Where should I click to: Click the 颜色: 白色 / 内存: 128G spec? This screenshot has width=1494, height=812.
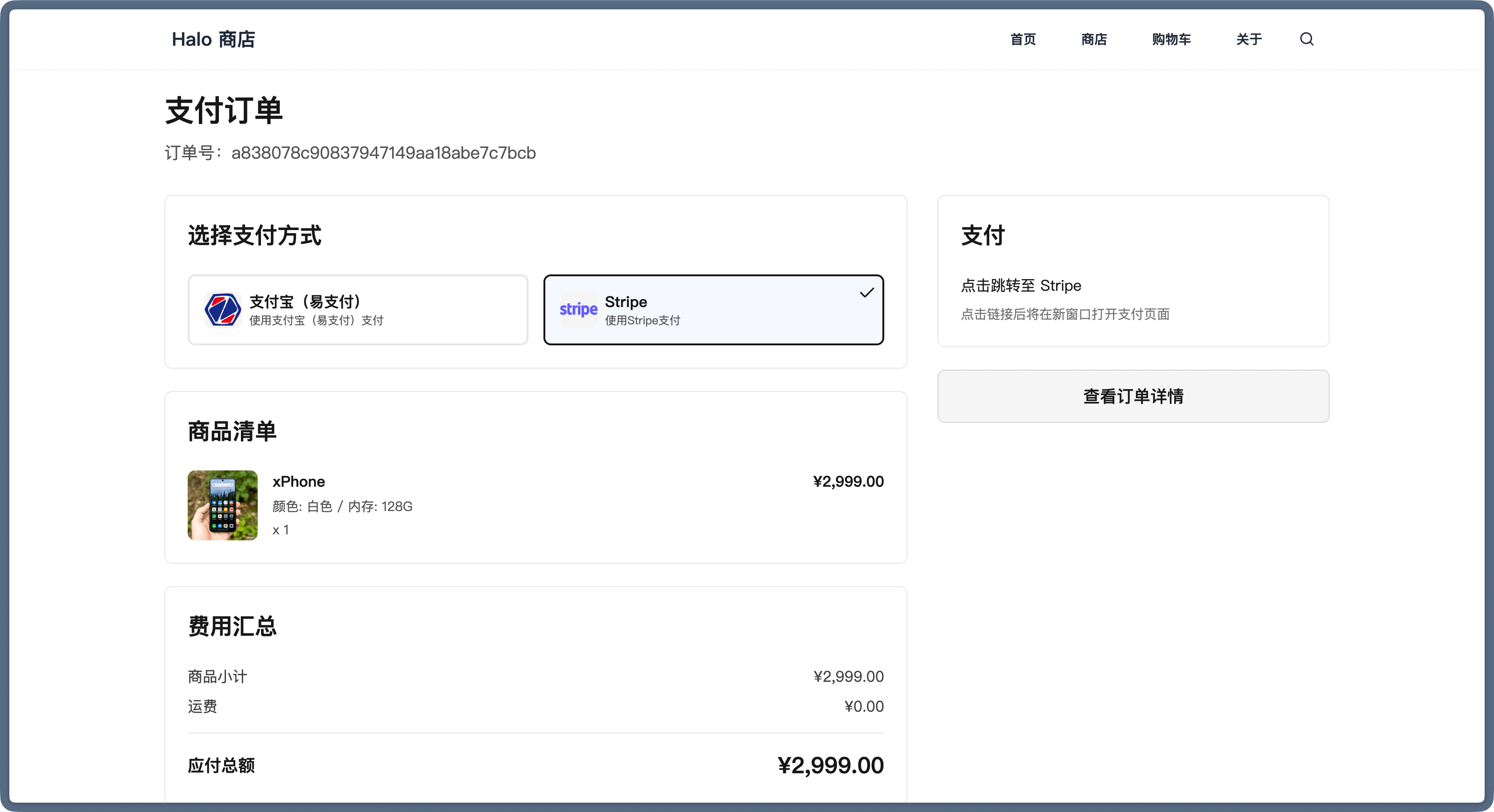click(x=342, y=506)
